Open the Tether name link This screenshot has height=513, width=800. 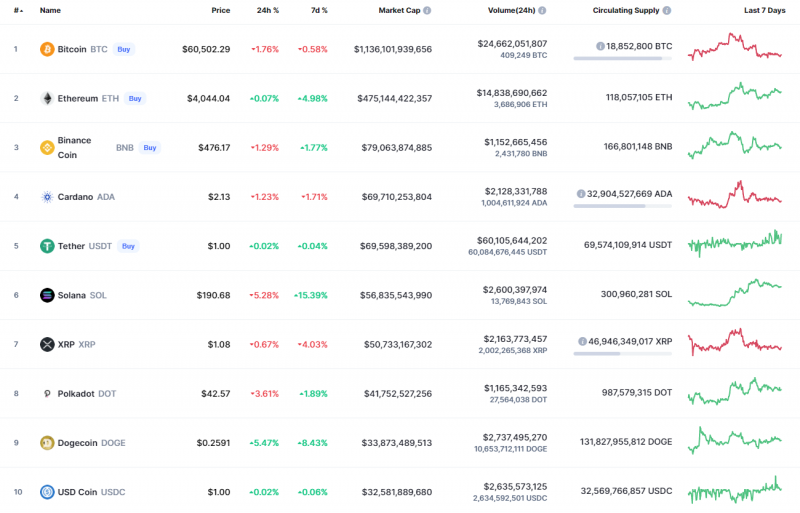click(x=71, y=246)
